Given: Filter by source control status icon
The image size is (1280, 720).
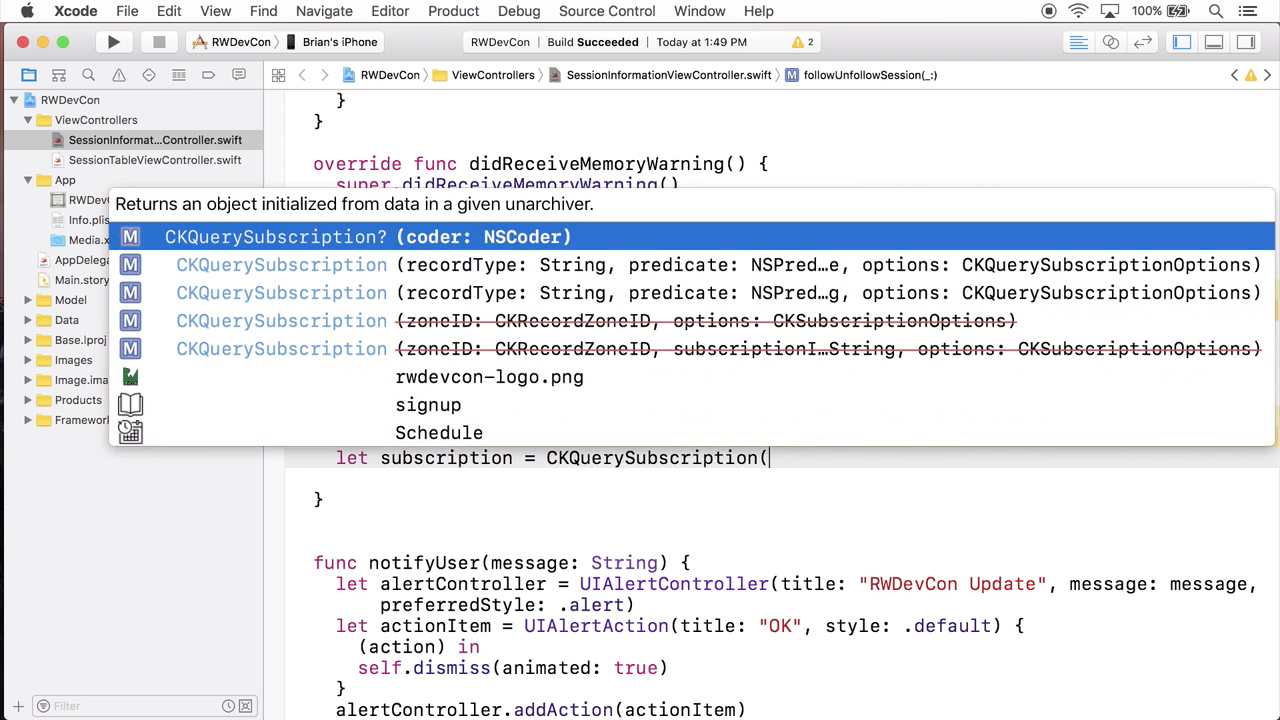Looking at the screenshot, I should (x=246, y=706).
